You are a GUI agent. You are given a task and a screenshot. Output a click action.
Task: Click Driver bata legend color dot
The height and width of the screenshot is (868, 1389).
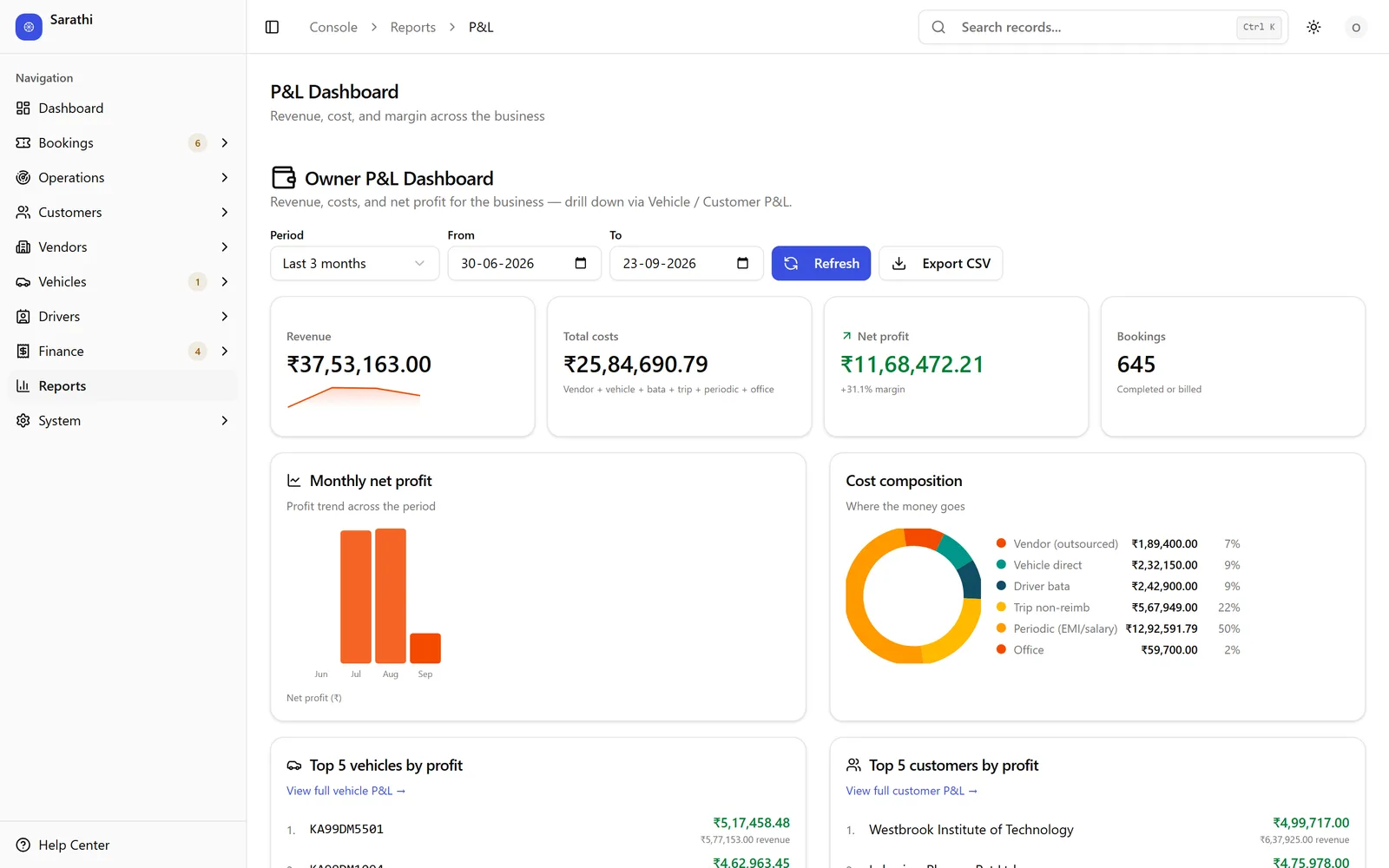tap(1001, 586)
